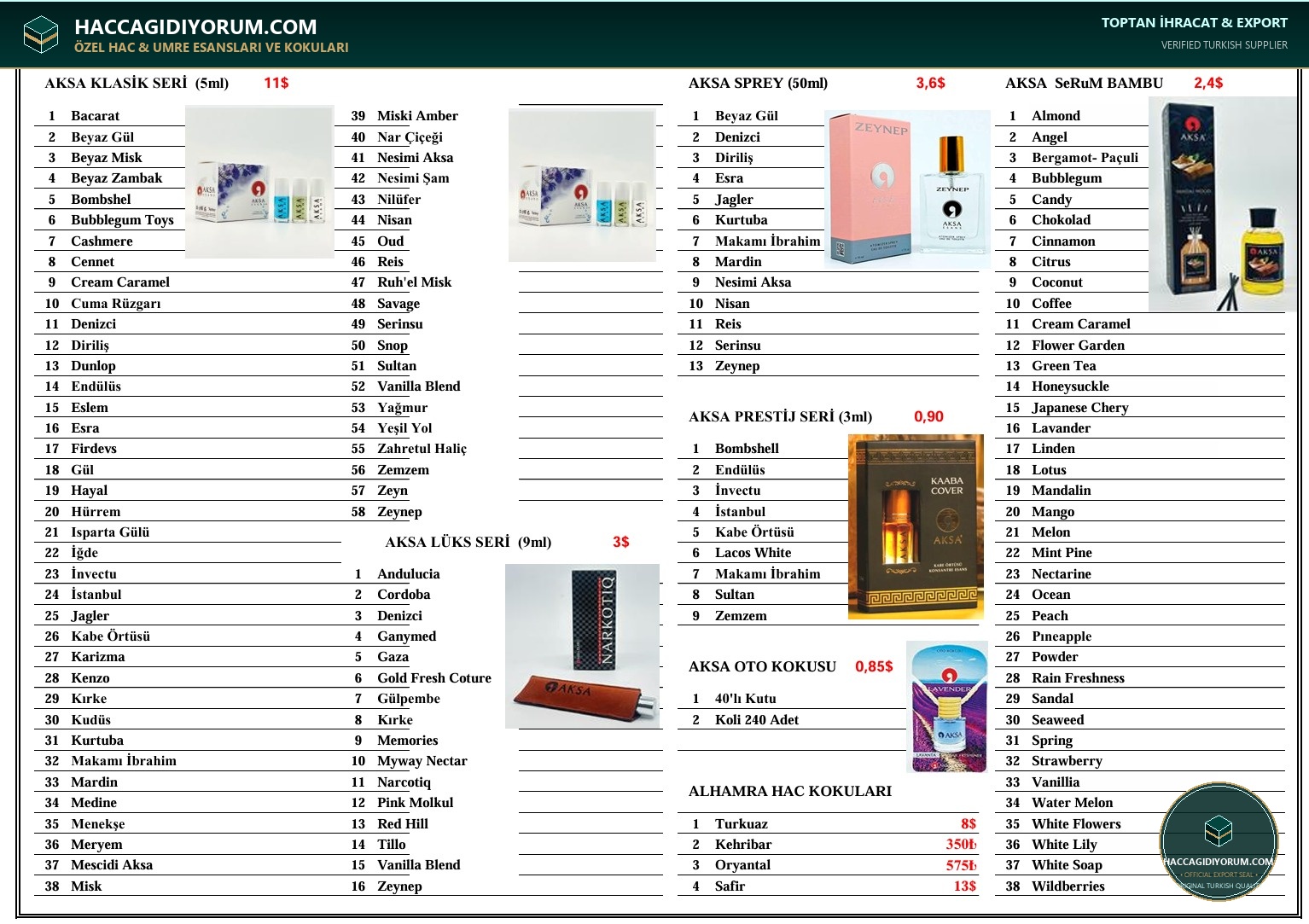Select 'Miski Amber' row number 39
1309x924 pixels.
tap(417, 116)
